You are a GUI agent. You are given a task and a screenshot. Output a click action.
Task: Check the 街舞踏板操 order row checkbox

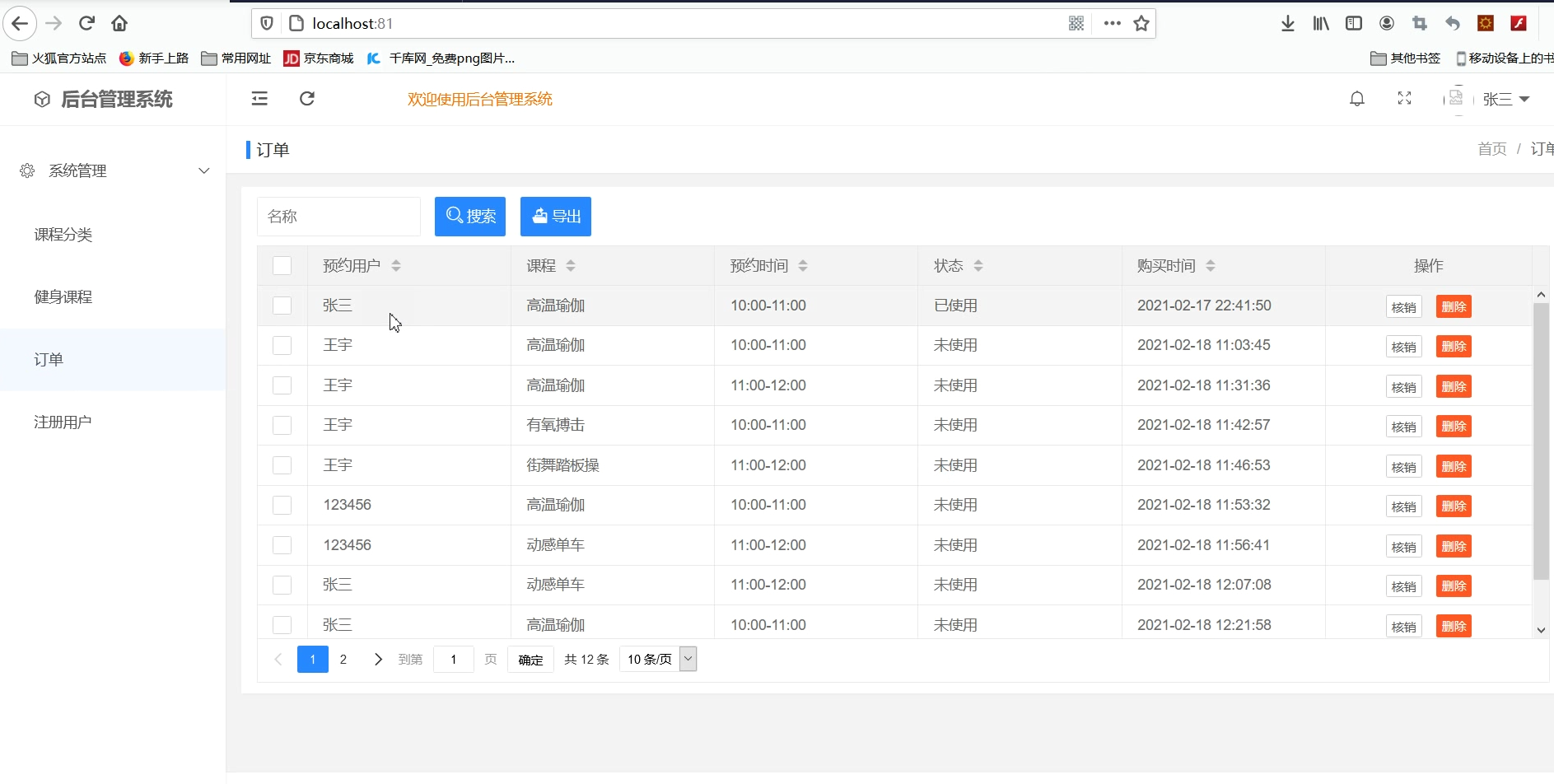[x=282, y=465]
